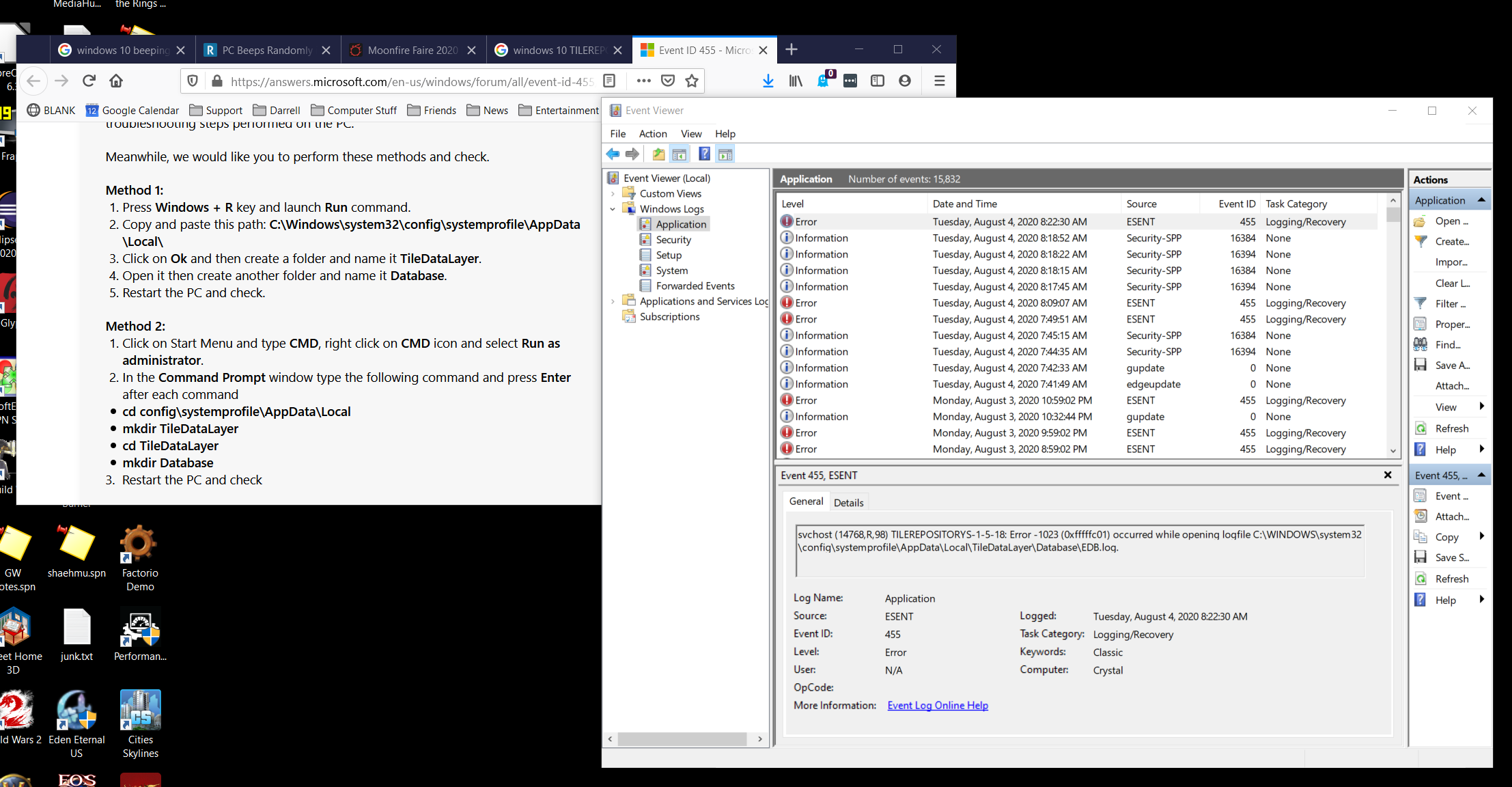Click Firefox downloads arrow icon
The height and width of the screenshot is (787, 1512).
tap(768, 81)
